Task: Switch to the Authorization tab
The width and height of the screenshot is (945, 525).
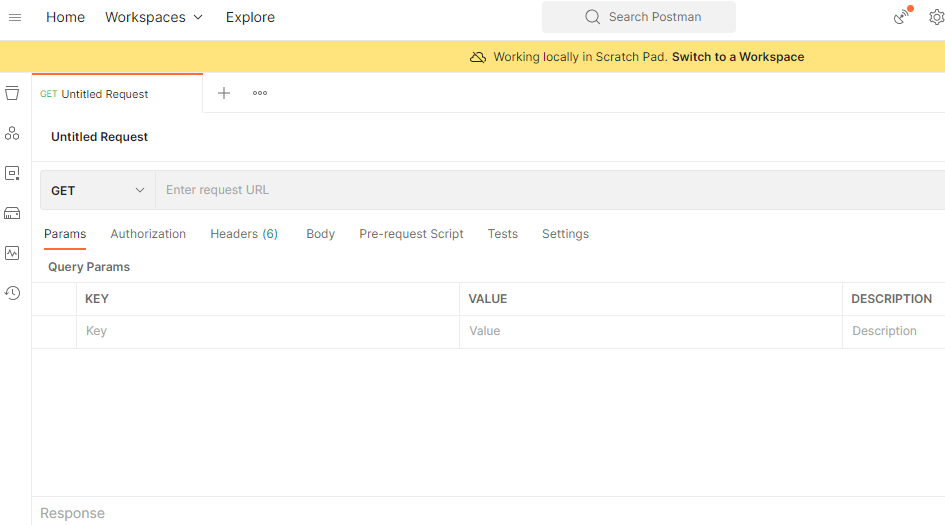Action: pos(148,234)
